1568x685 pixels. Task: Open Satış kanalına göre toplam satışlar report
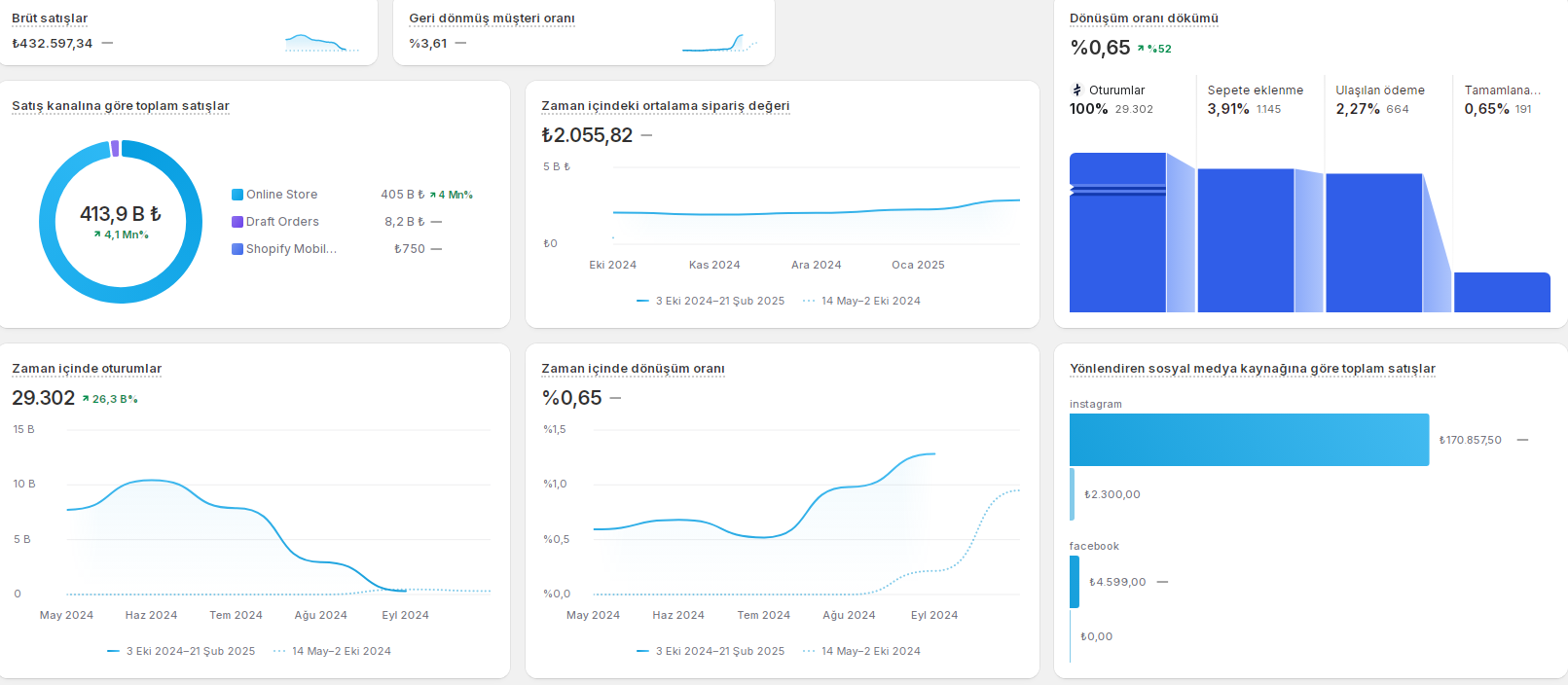121,106
